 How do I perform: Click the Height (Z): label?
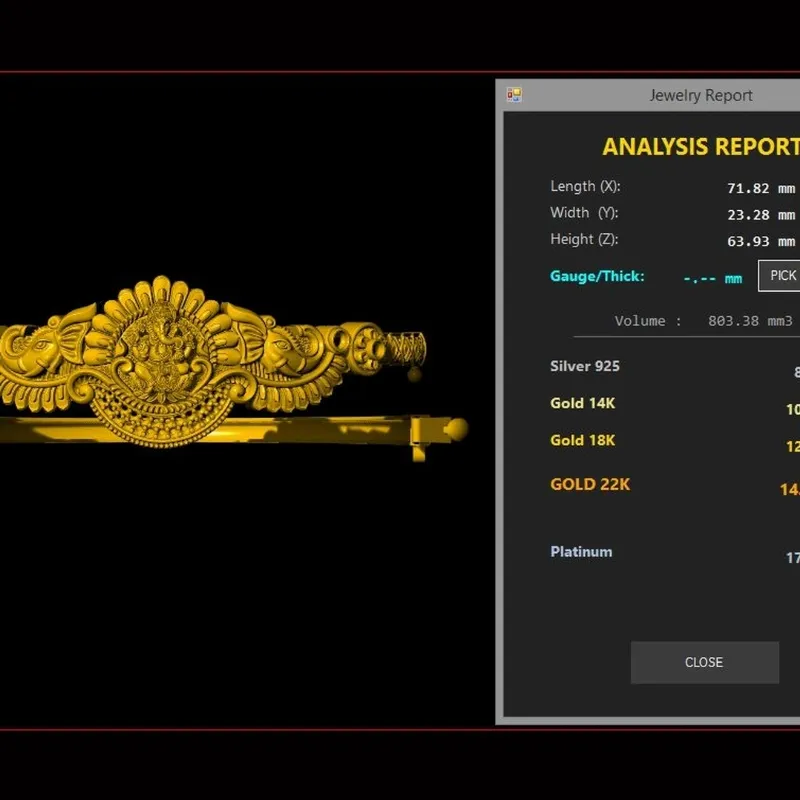[x=584, y=239]
